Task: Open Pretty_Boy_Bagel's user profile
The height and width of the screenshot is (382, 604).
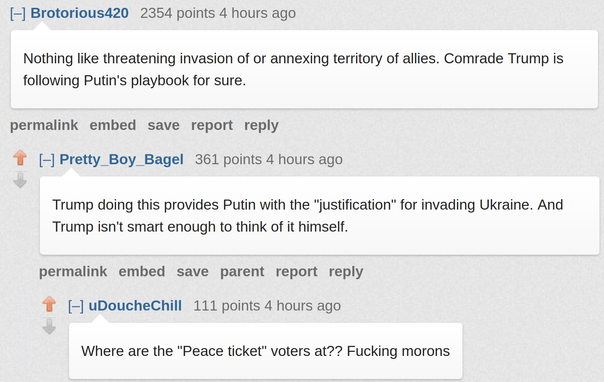Action: click(121, 159)
